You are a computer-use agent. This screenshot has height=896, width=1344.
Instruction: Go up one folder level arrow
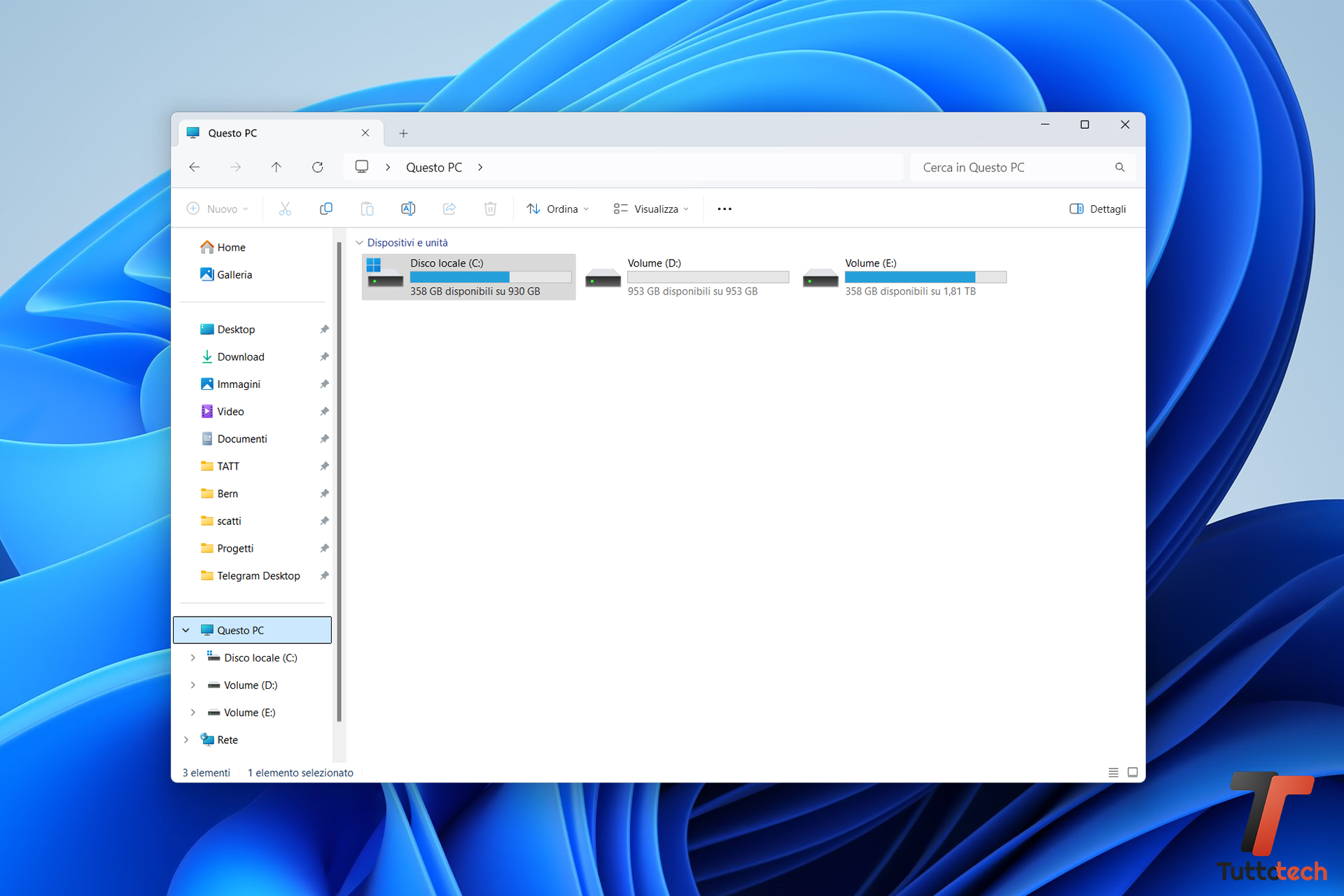[276, 167]
